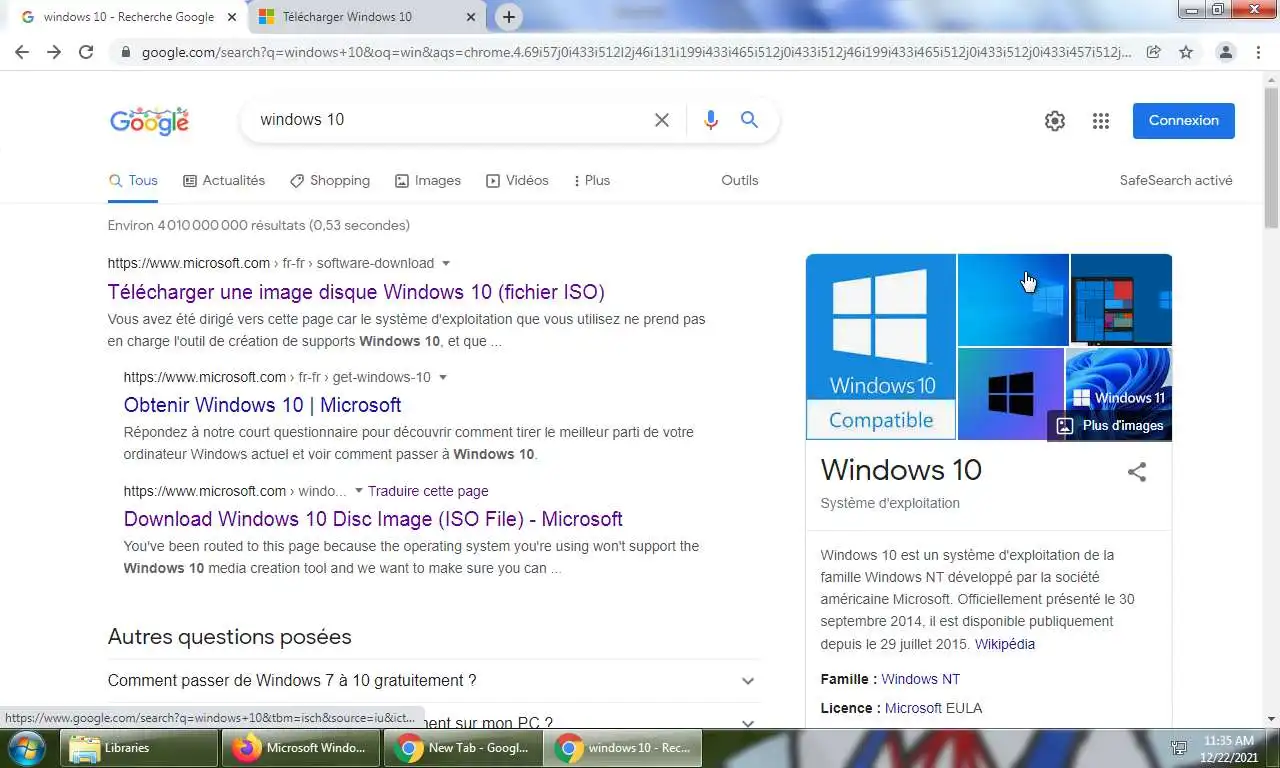Open dropdown arrow before Traduire cette page
This screenshot has width=1280, height=768.
click(359, 491)
